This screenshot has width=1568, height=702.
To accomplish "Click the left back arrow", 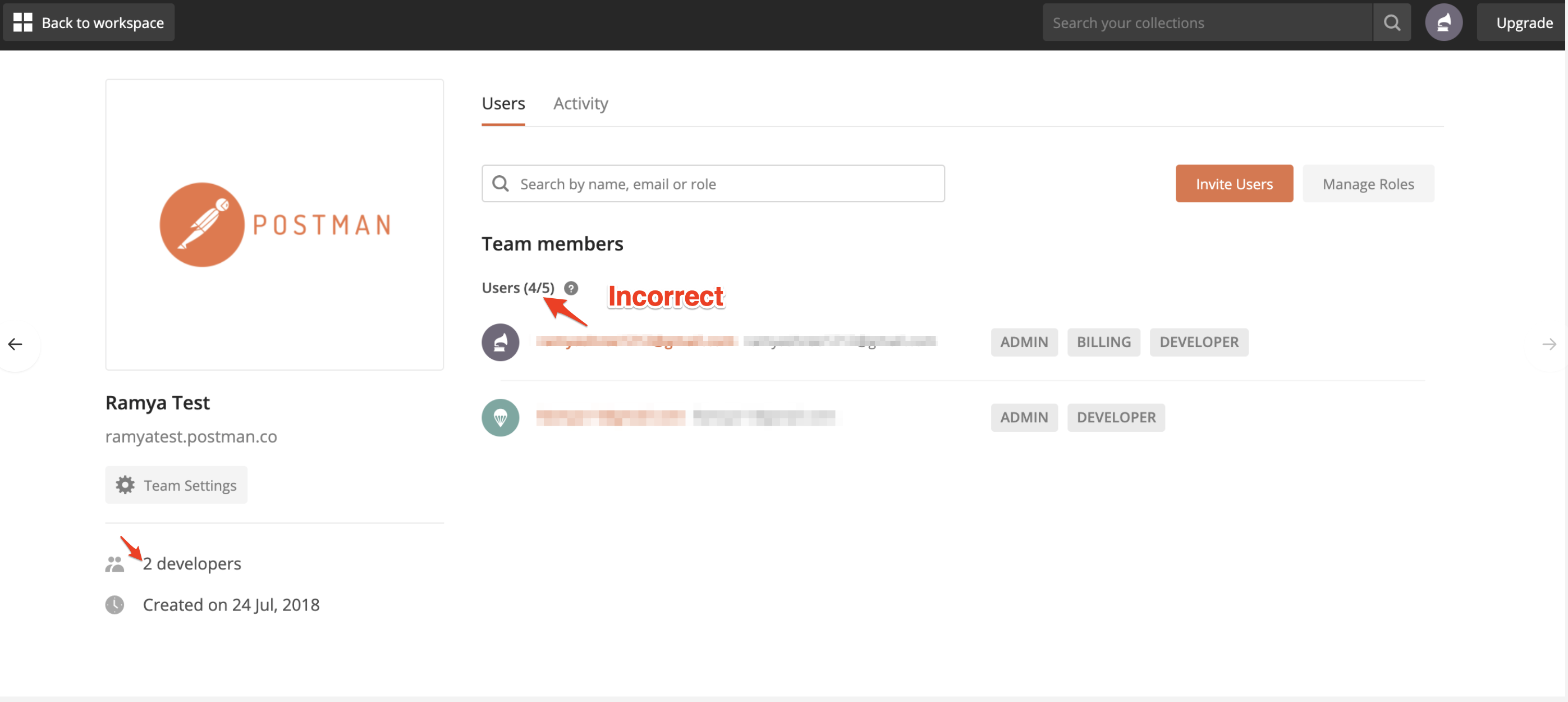I will [15, 344].
